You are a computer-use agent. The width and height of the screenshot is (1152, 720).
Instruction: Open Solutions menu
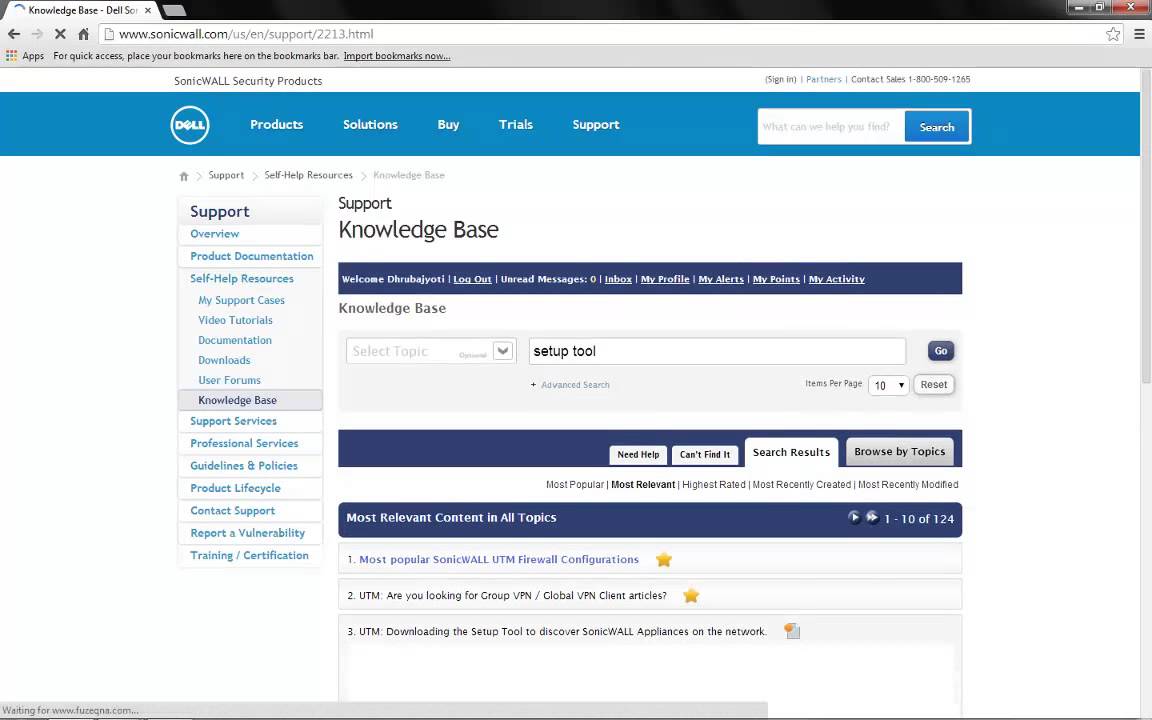click(x=370, y=125)
